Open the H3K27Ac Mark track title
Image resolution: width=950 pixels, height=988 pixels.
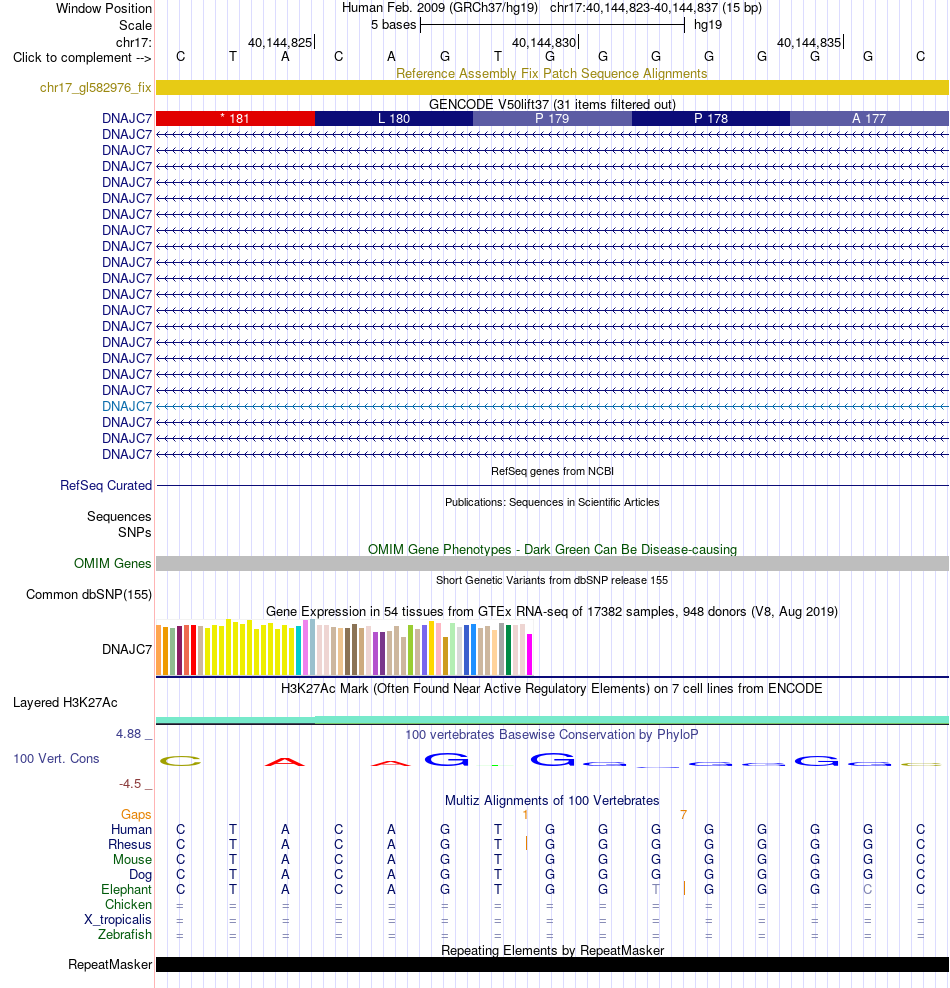point(552,688)
